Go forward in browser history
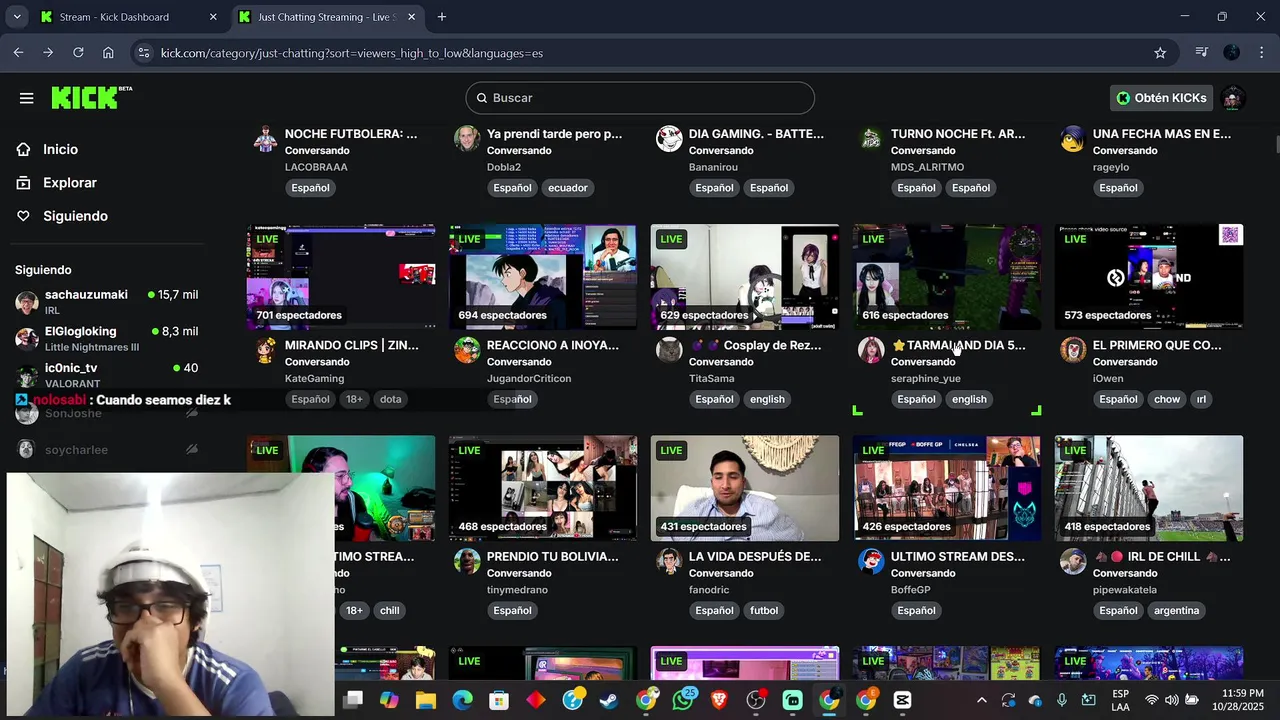The height and width of the screenshot is (720, 1280). click(48, 53)
